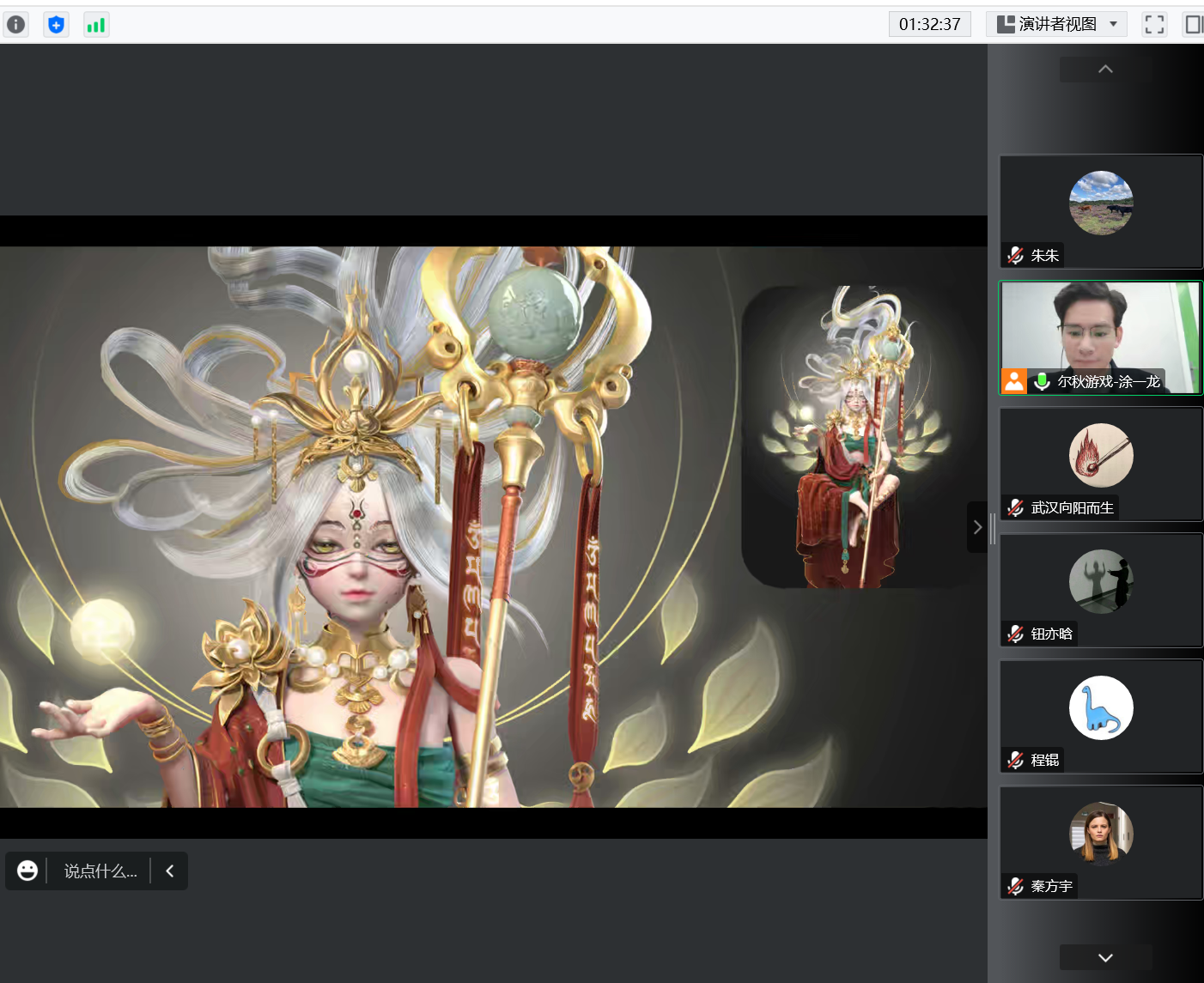
Task: Select 钮亦晗 participant avatar
Action: coord(1101,581)
